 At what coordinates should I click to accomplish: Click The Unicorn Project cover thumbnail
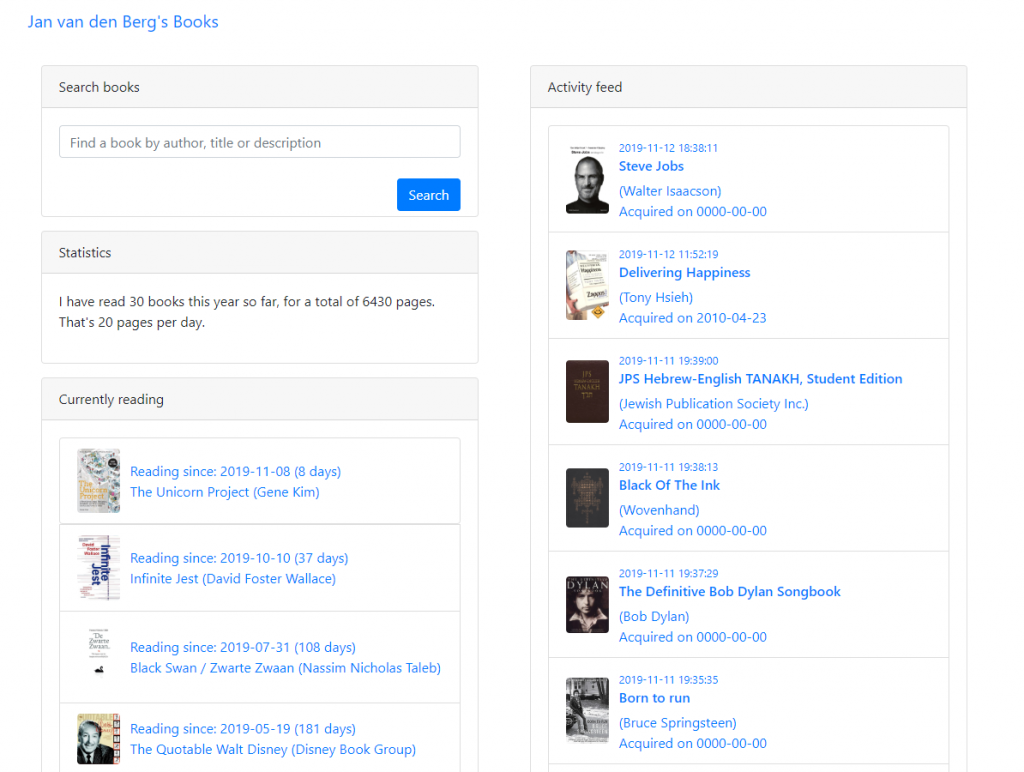tap(98, 481)
